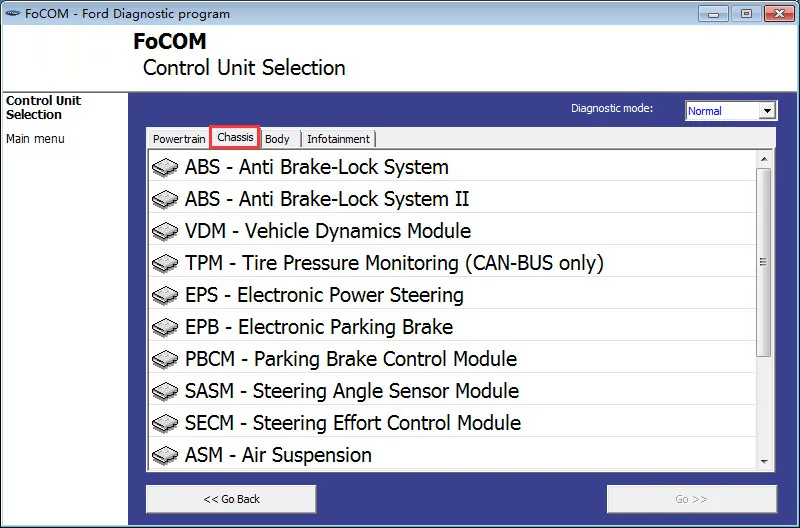Switch to the Infotainment tab
Viewport: 800px width, 528px height.
pos(338,139)
